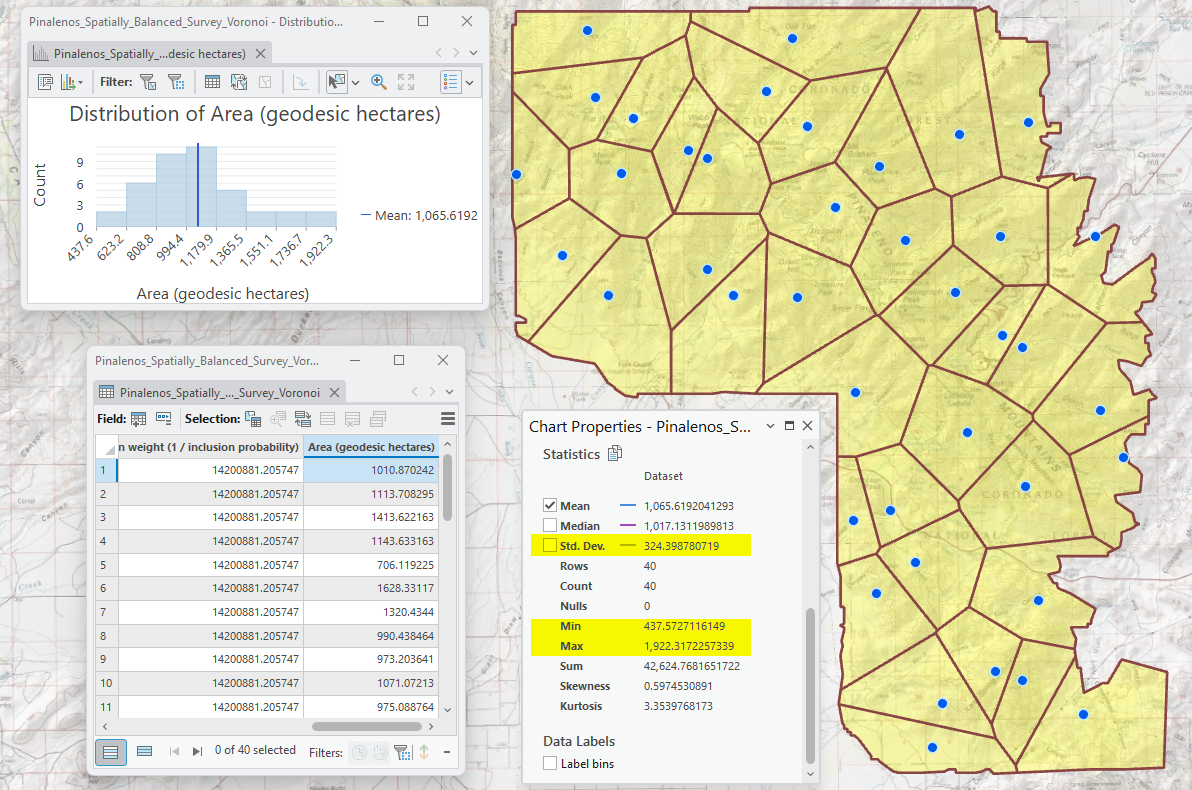
Task: Open the chart Export dropdown arrow
Action: pyautogui.click(x=80, y=82)
